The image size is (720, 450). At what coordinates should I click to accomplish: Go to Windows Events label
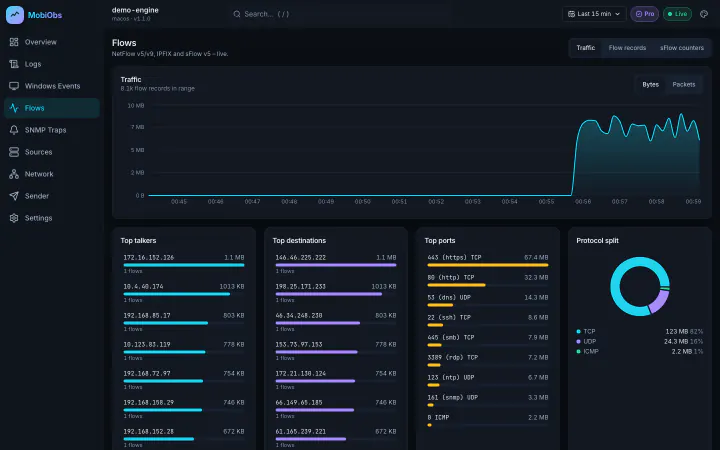click(52, 86)
